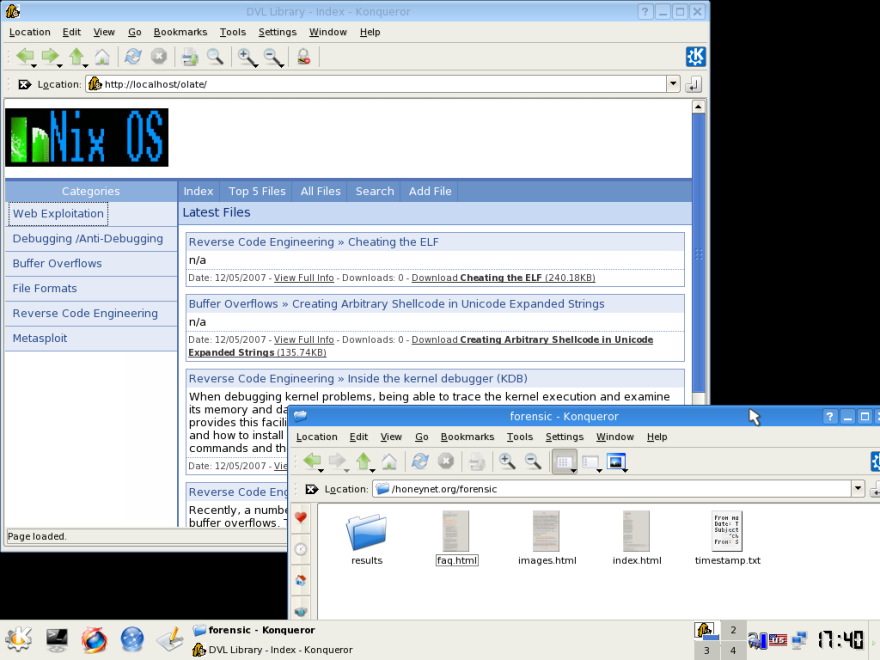Click Forward arrow in DVL Library toolbar
The height and width of the screenshot is (660, 880).
(51, 56)
